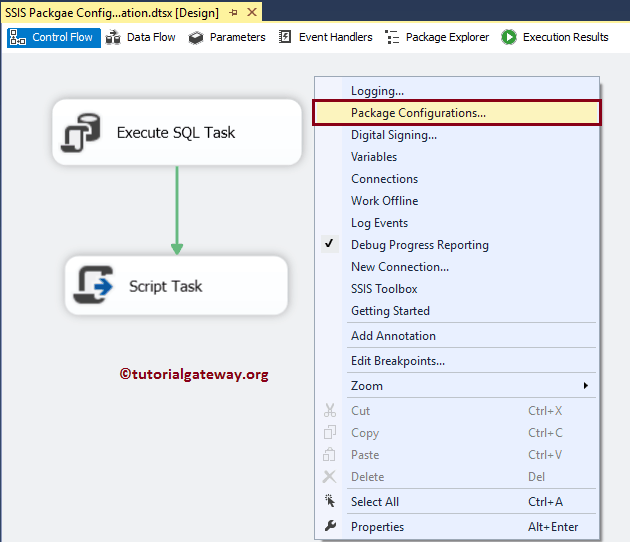Open the Logging... menu entry
630x542 pixels.
pos(457,91)
